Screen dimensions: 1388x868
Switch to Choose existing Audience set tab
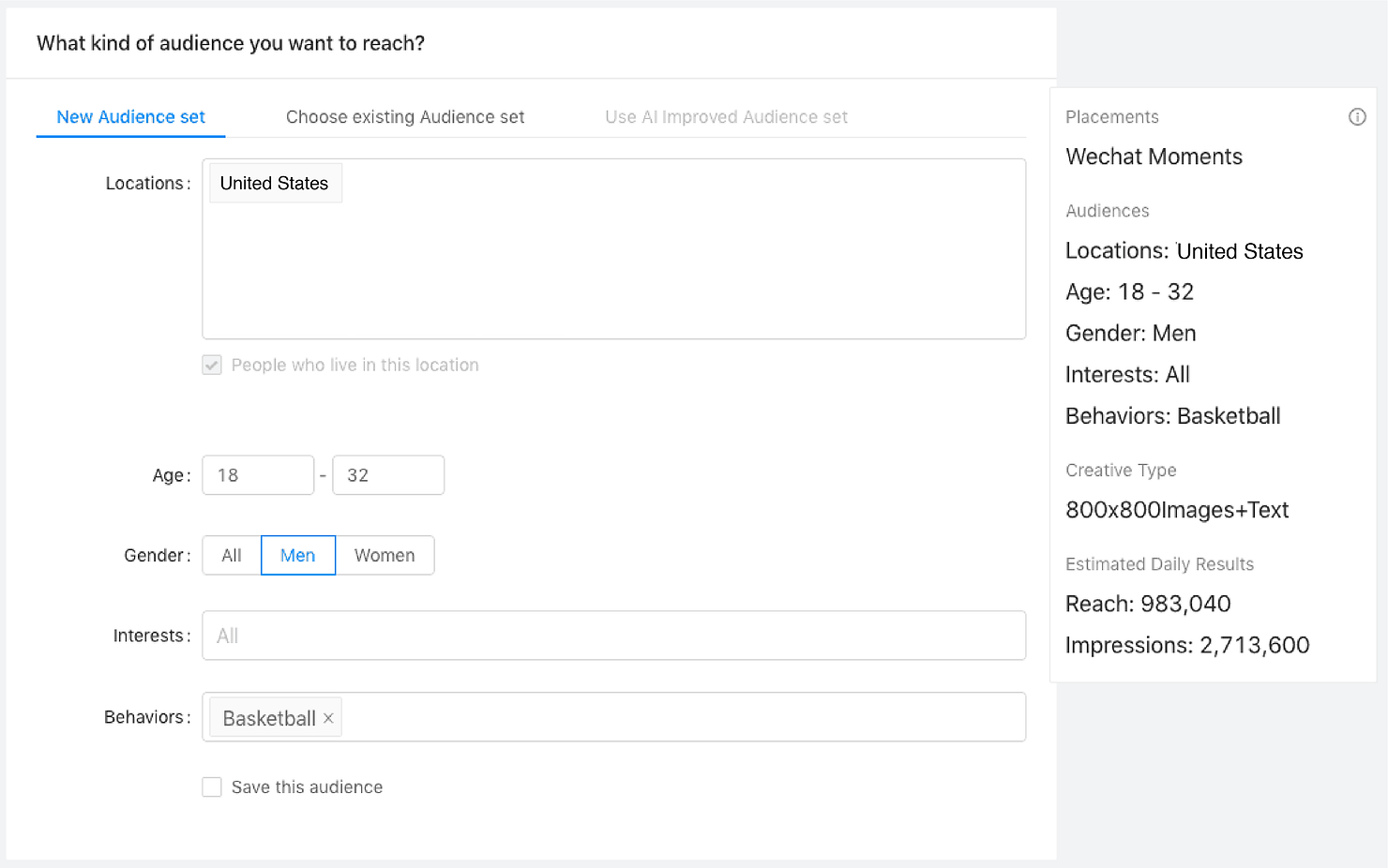click(404, 116)
